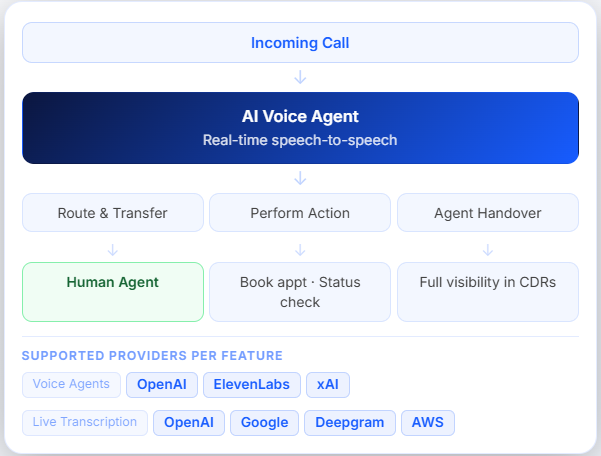The width and height of the screenshot is (601, 456).
Task: Choose the Agent Handover box
Action: coord(488,213)
